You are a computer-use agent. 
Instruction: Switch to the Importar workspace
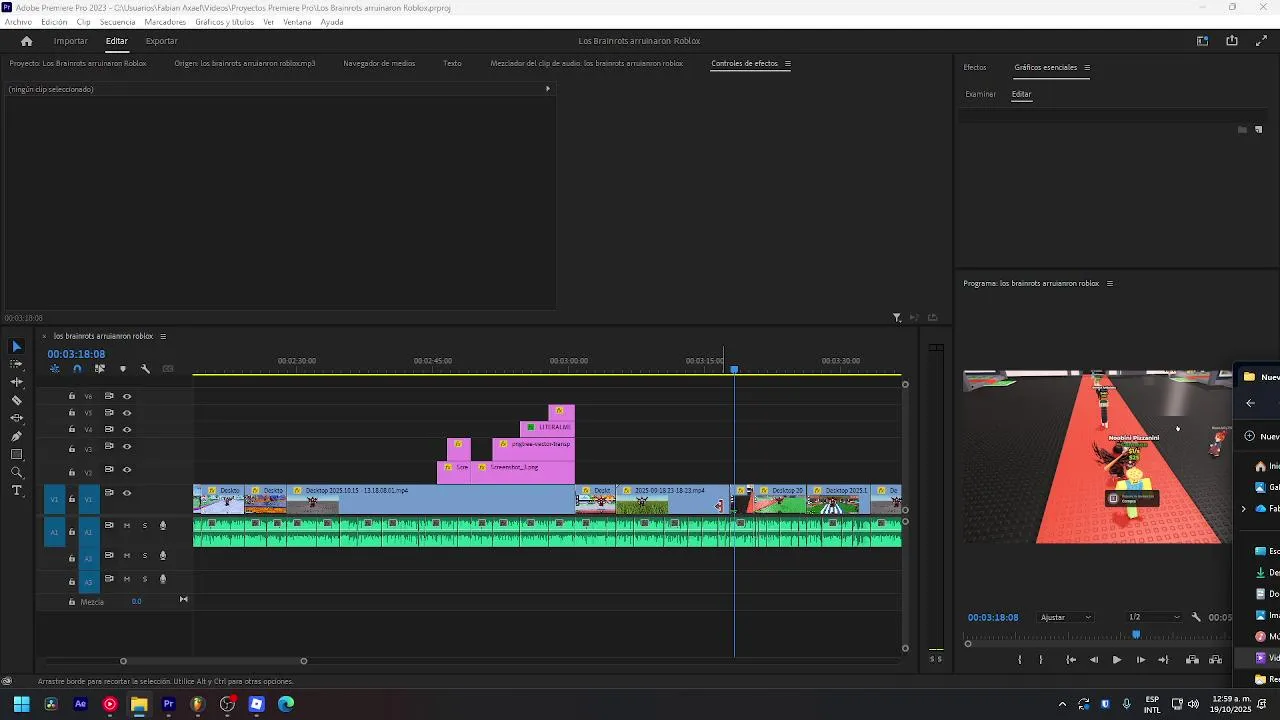[71, 41]
